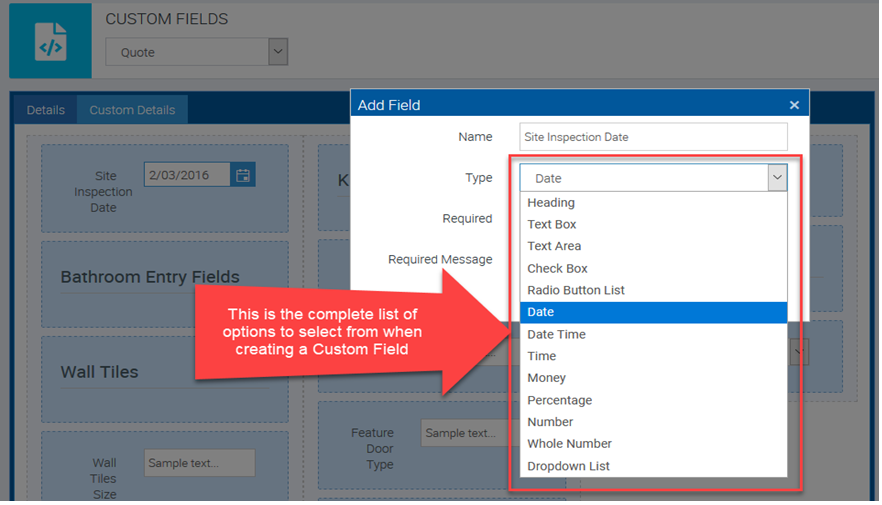Select the Date Time option
Screen dimensions: 882x505
point(556,334)
